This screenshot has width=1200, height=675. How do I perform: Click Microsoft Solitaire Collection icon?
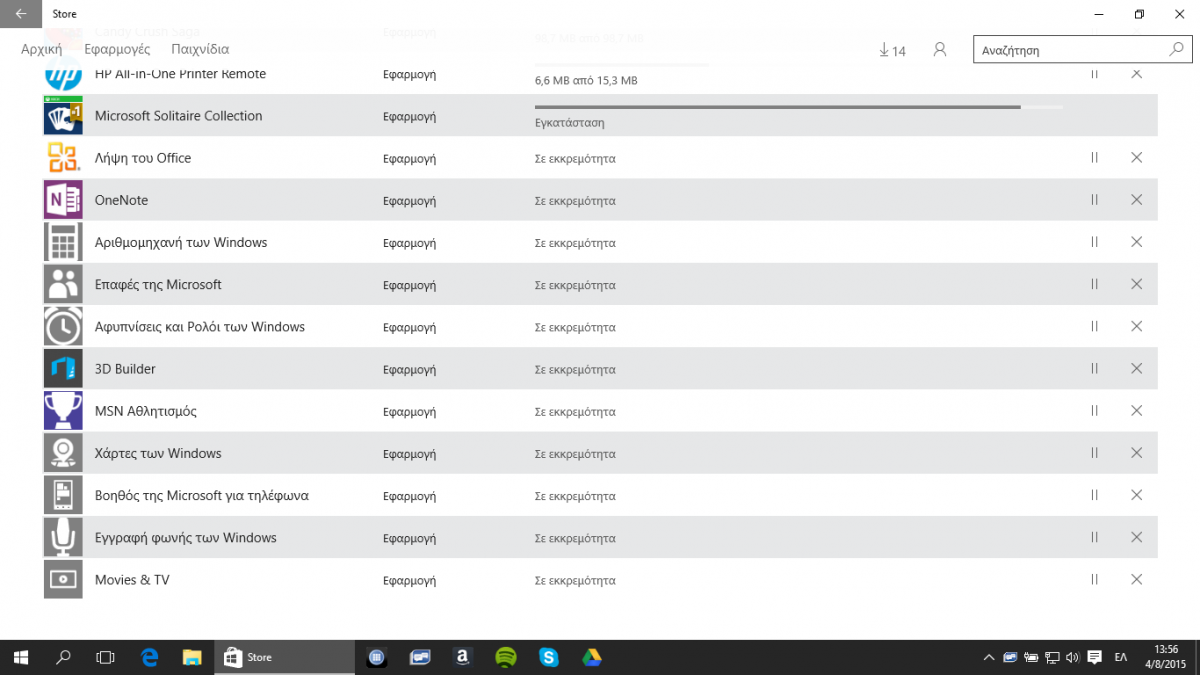coord(63,116)
